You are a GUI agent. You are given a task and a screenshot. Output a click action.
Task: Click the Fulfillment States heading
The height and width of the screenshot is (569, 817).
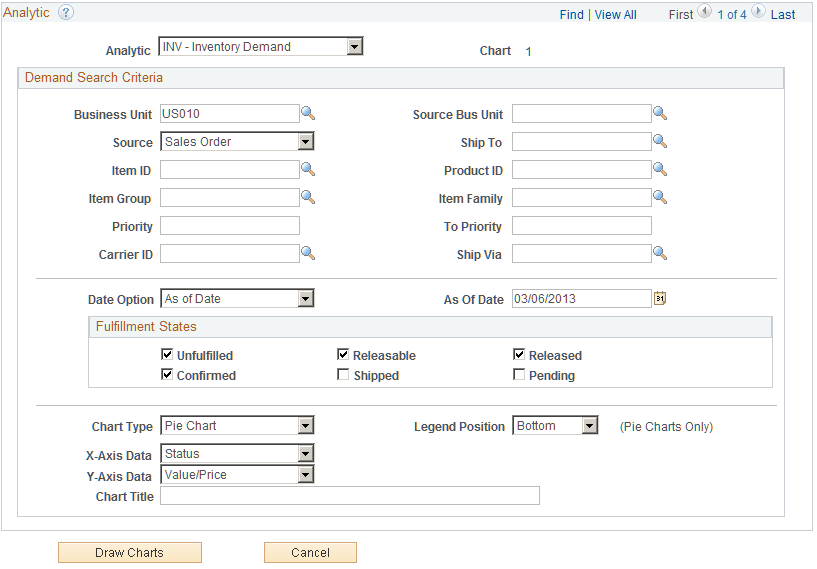(146, 326)
